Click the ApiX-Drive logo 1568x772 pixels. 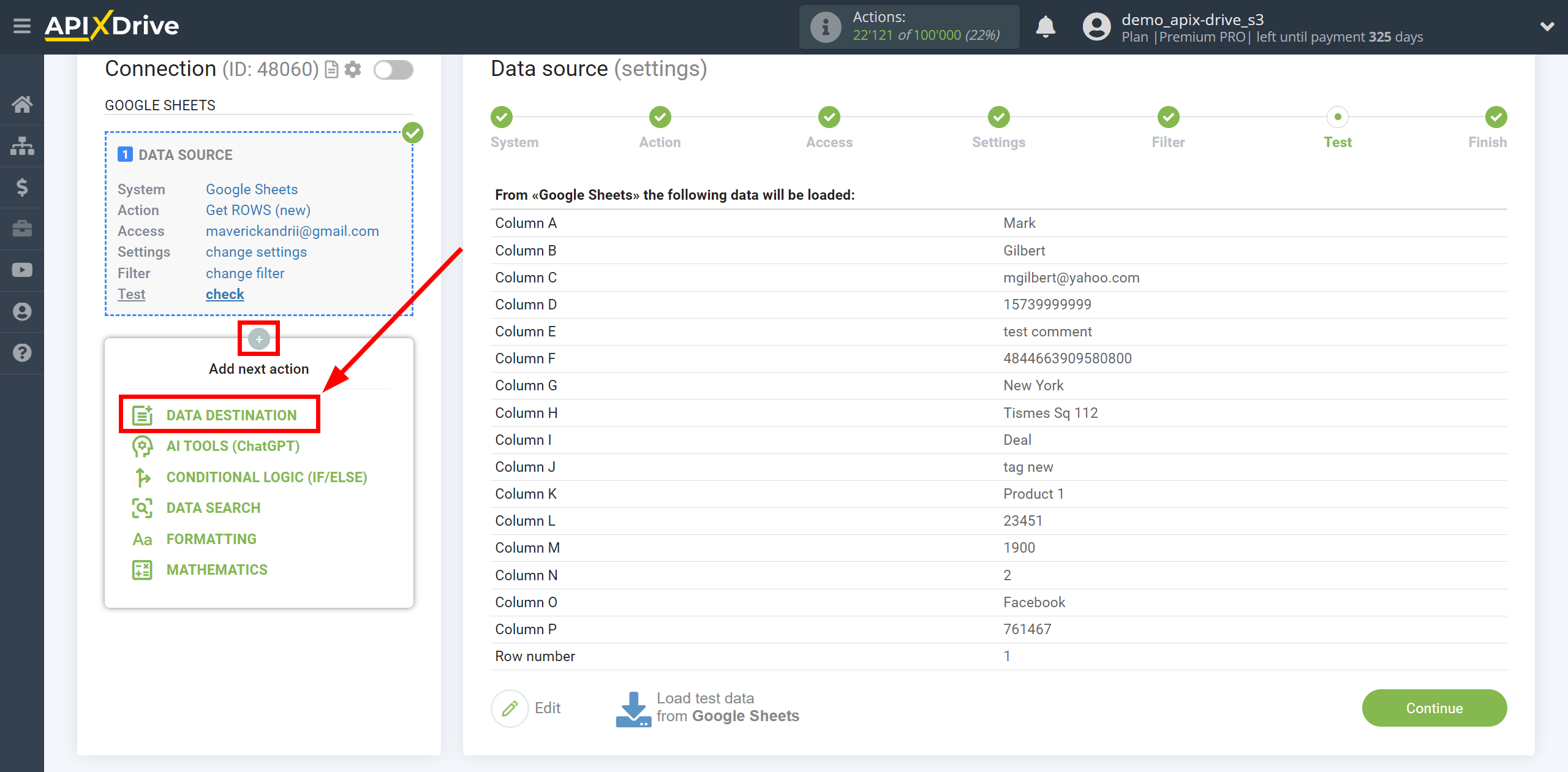pos(111,26)
